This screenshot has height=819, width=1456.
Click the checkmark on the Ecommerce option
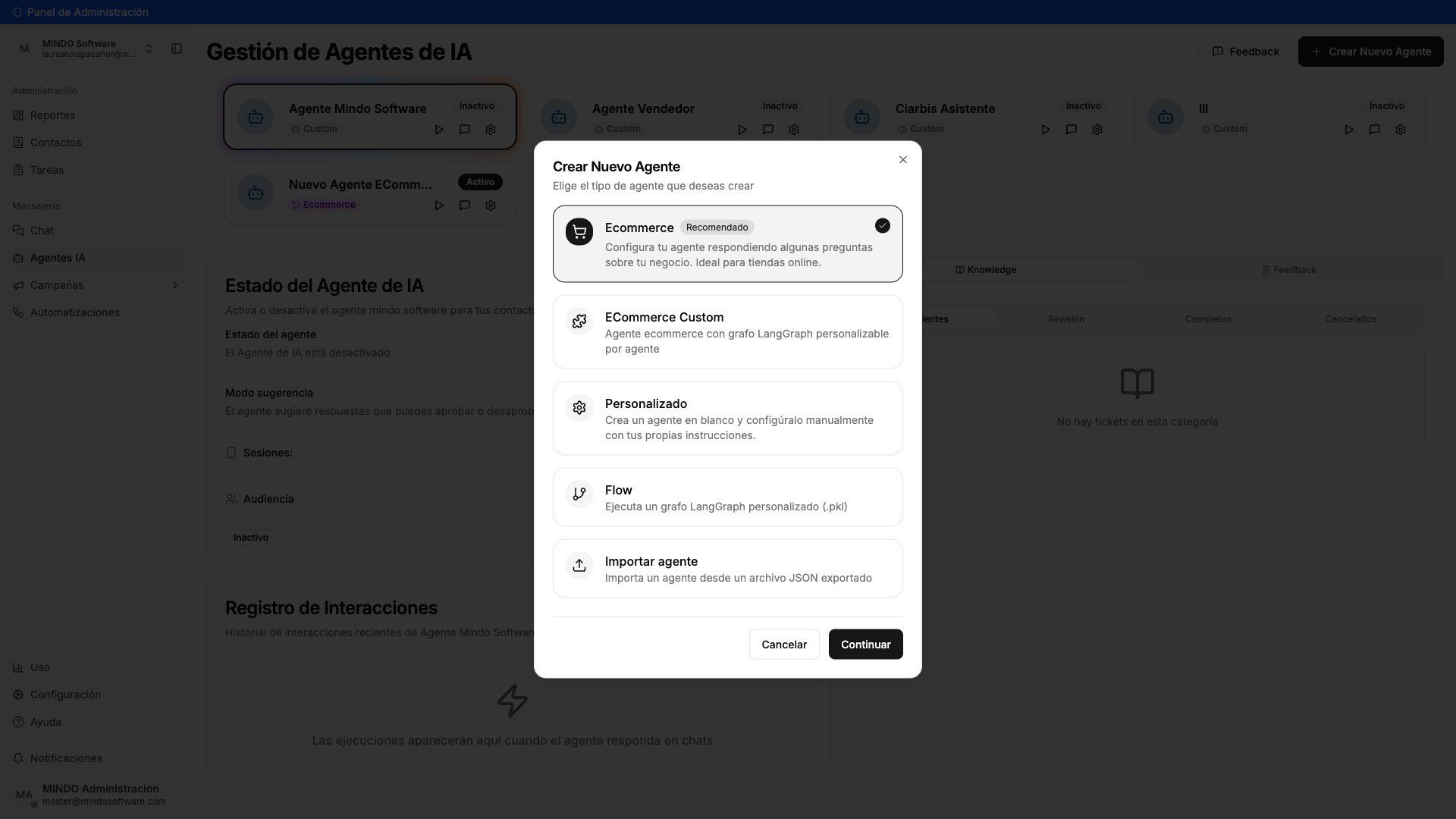[x=882, y=226]
